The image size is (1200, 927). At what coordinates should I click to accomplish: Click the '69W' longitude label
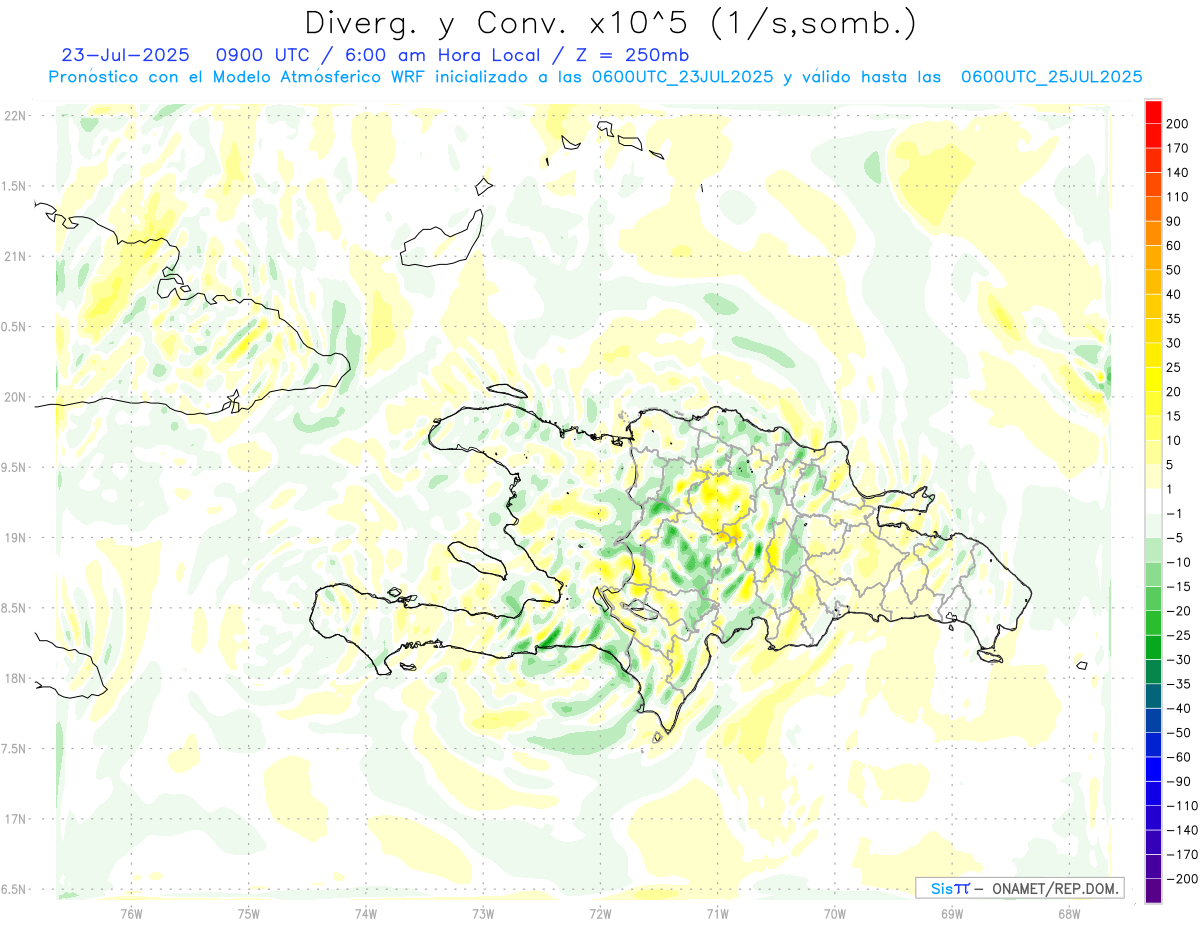coord(952,914)
